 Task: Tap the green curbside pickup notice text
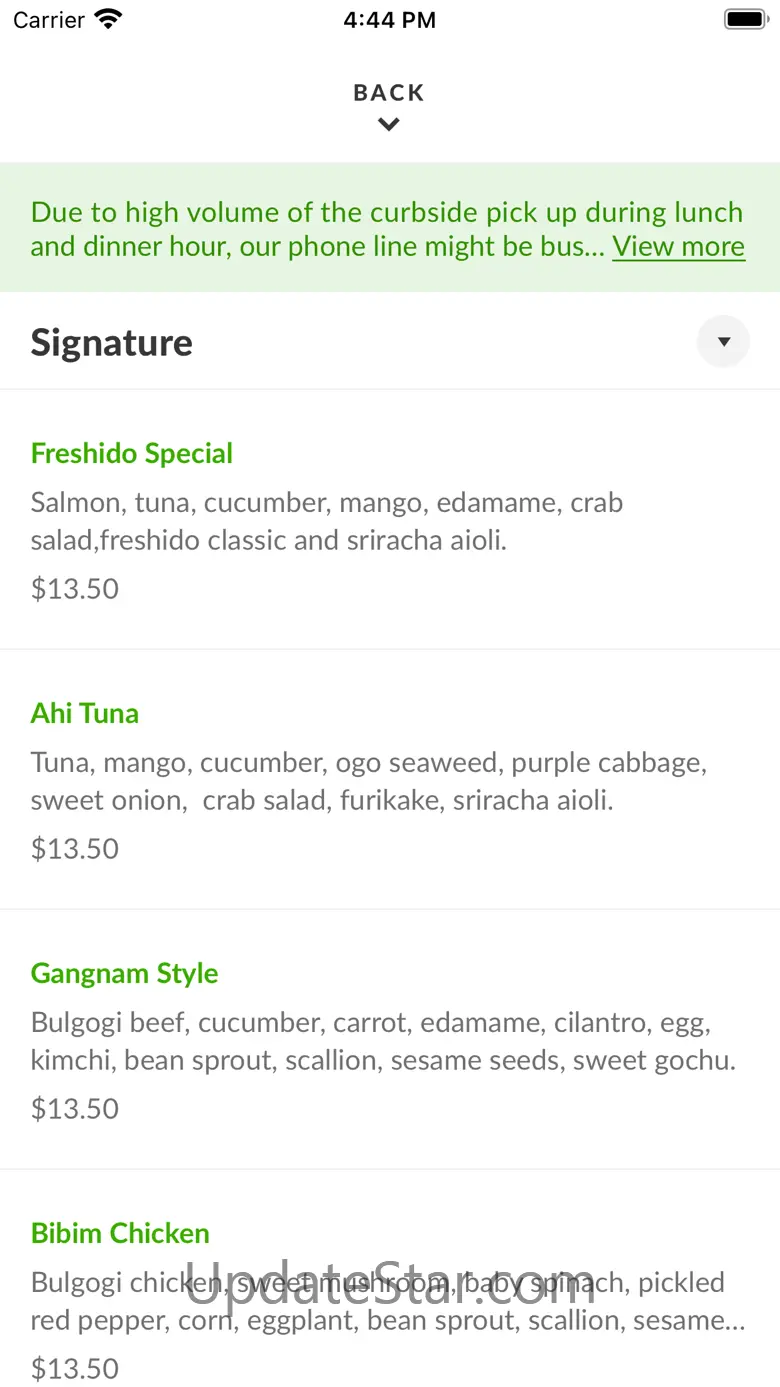click(x=320, y=229)
